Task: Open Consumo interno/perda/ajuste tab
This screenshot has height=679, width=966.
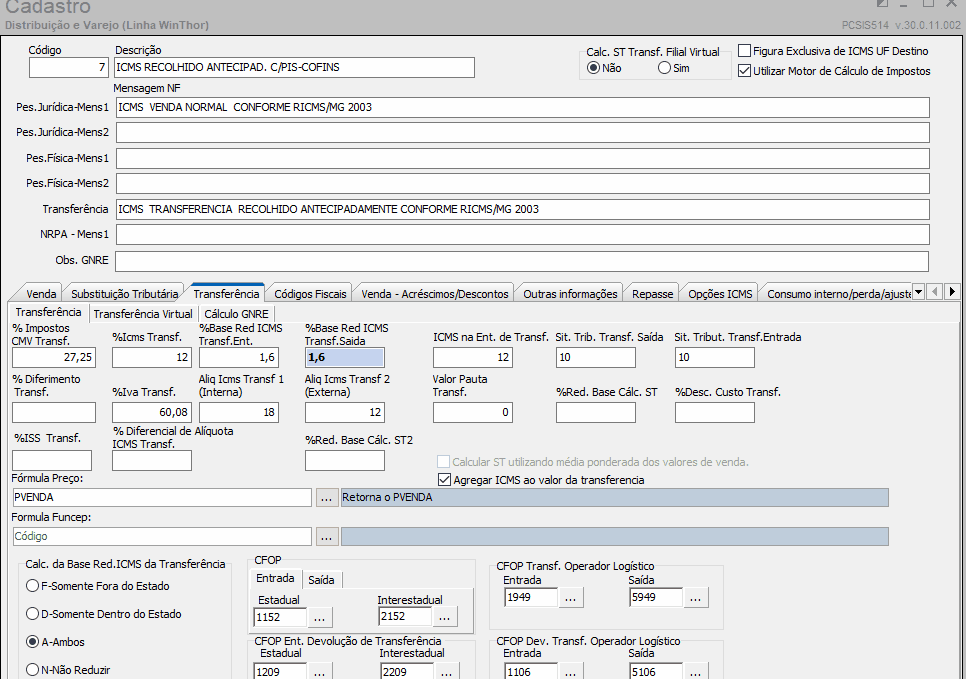Action: pos(838,294)
